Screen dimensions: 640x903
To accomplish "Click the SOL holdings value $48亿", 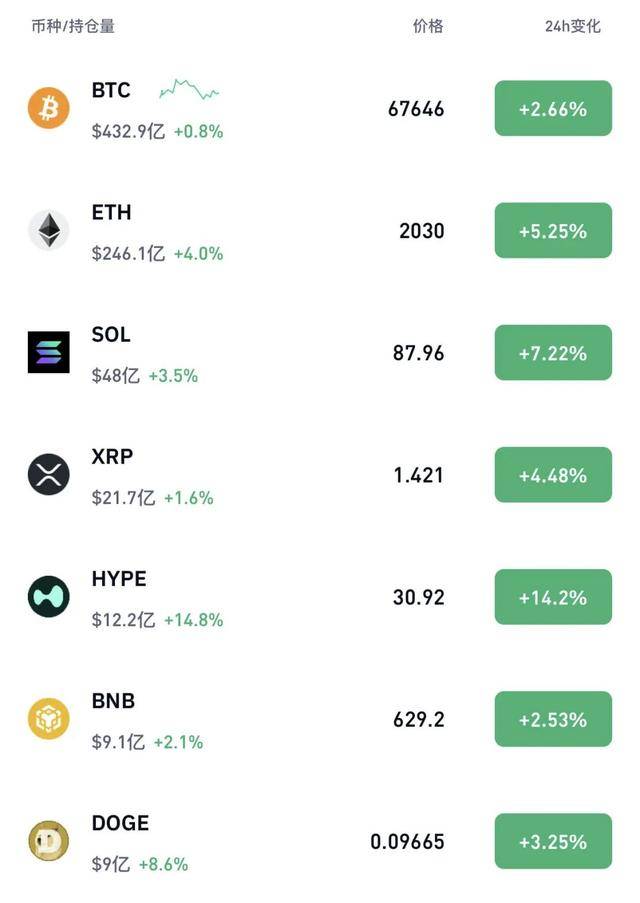I will (116, 376).
